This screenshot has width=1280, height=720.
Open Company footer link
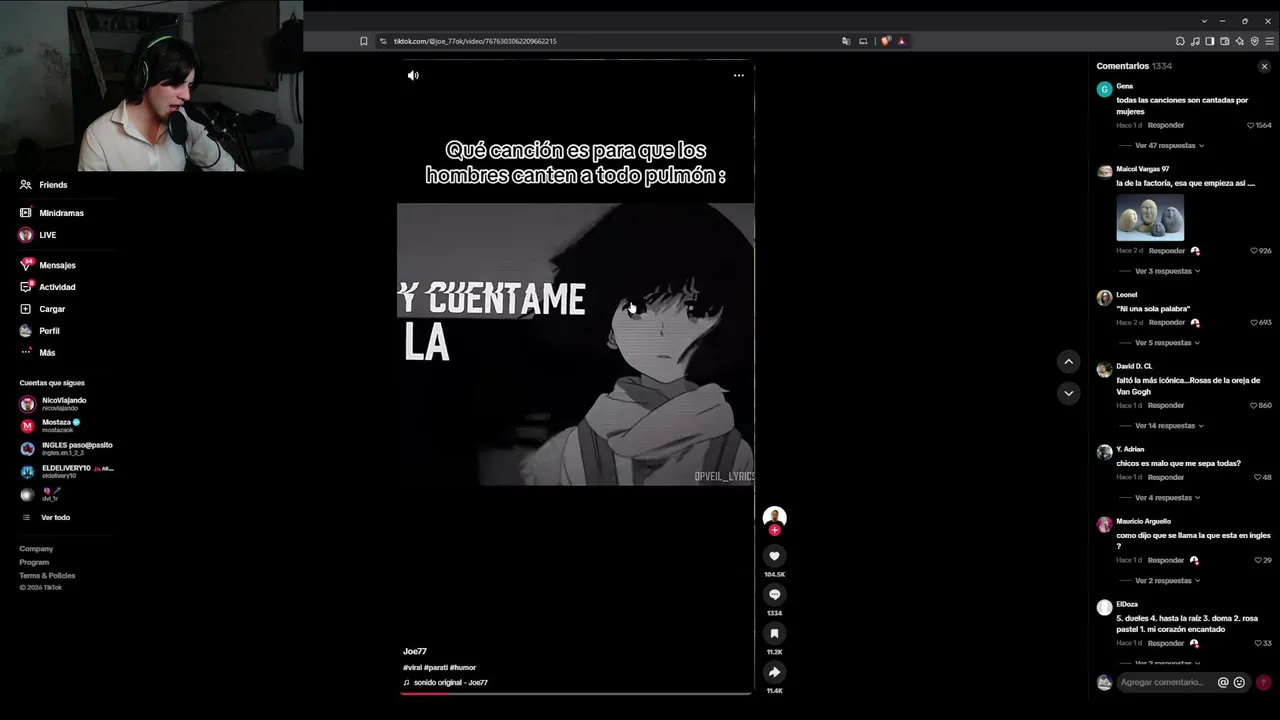coord(36,549)
